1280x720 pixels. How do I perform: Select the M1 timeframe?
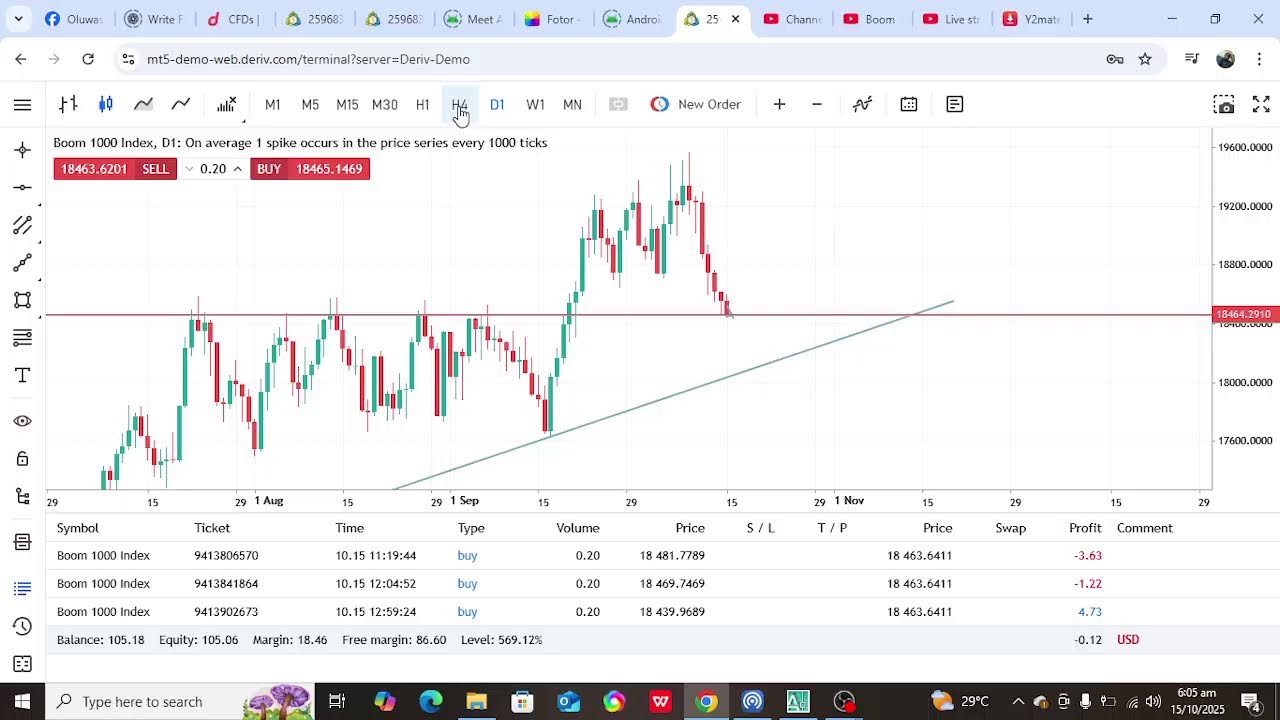pyautogui.click(x=272, y=104)
